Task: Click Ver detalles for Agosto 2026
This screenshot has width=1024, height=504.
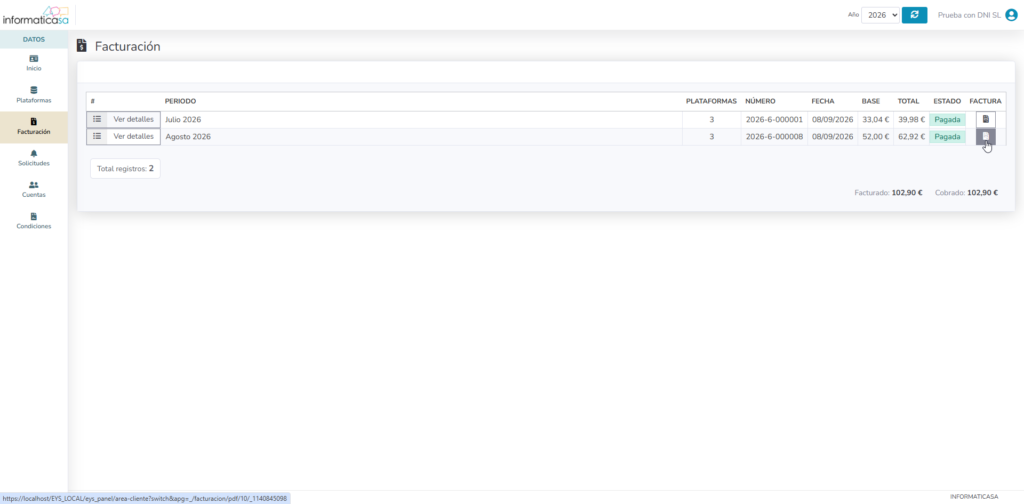Action: click(x=133, y=136)
